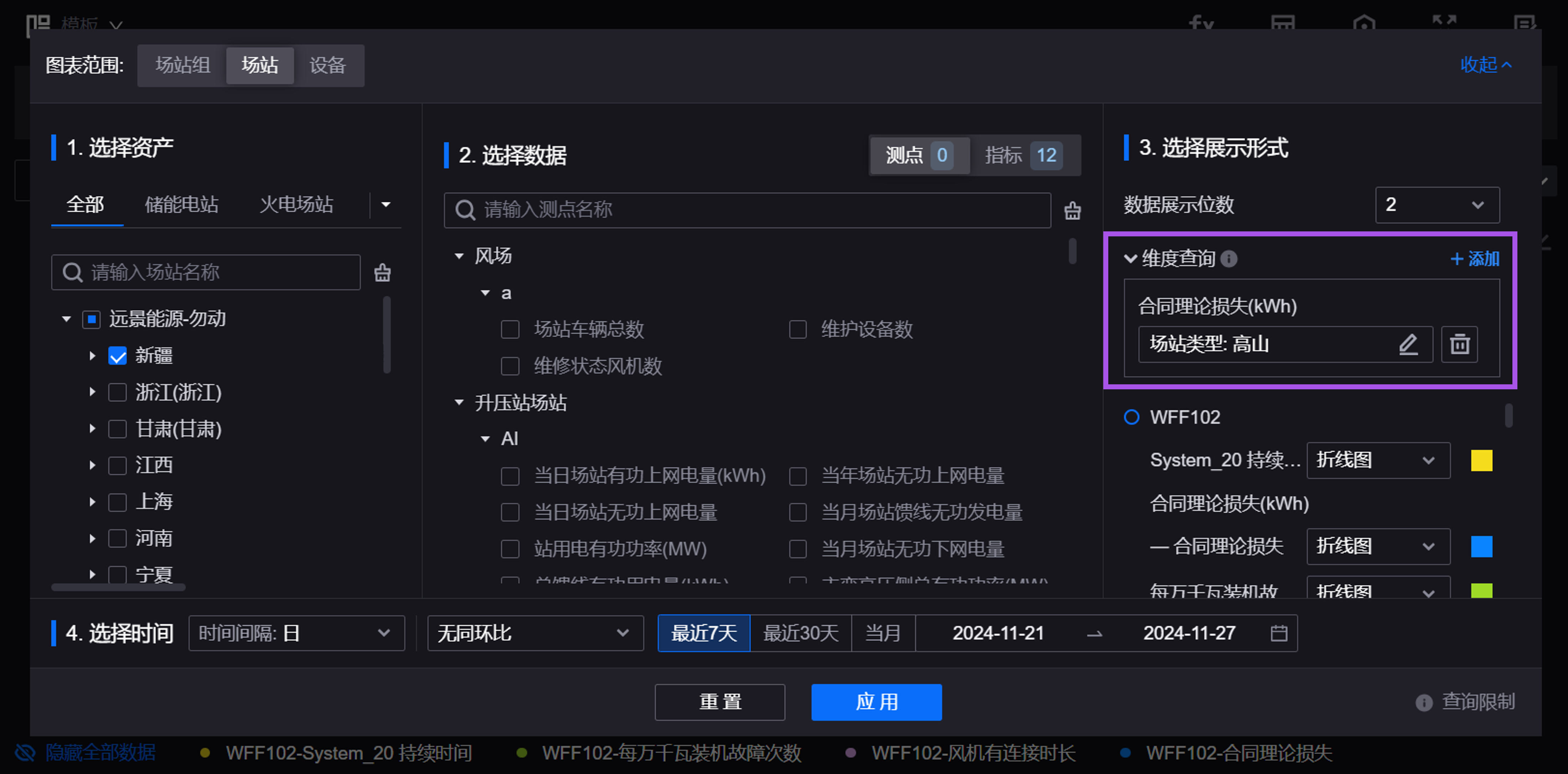Image resolution: width=1568 pixels, height=774 pixels.
Task: Click the hide all data eye icon
Action: coord(25,753)
